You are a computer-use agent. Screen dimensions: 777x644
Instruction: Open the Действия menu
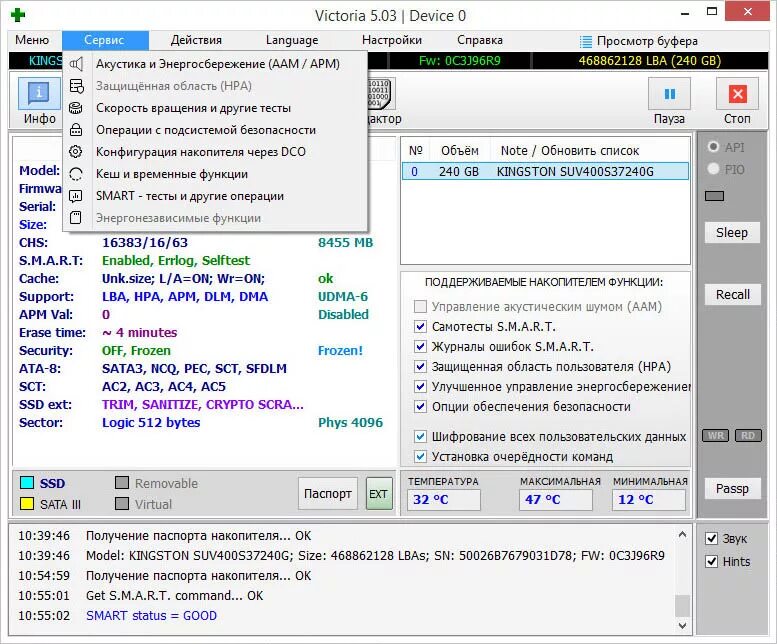point(196,40)
